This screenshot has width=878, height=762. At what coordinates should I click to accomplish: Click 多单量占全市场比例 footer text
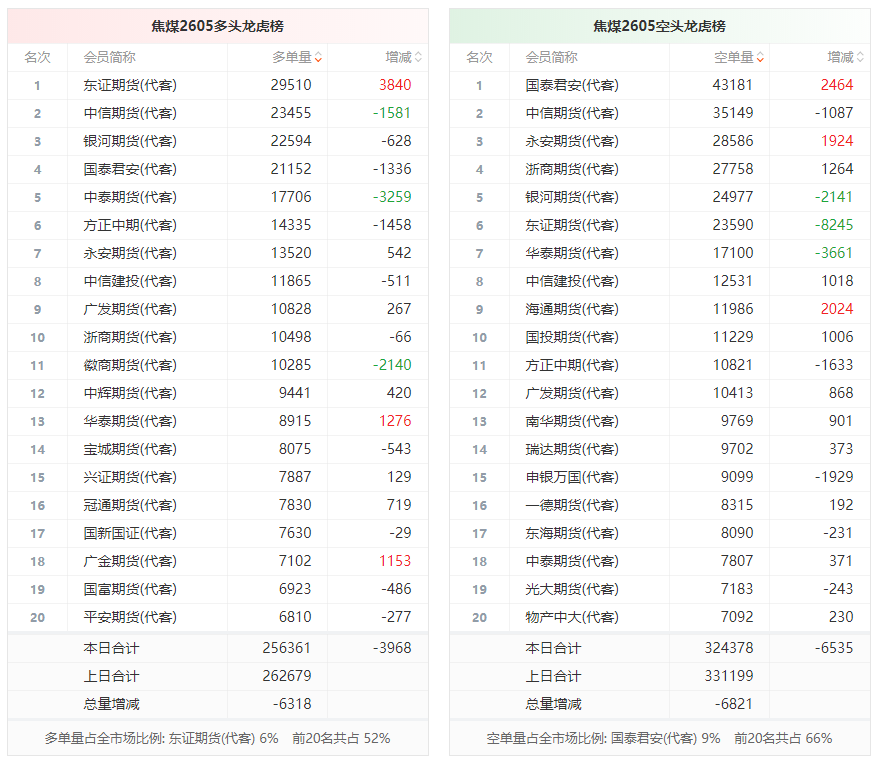(x=161, y=738)
